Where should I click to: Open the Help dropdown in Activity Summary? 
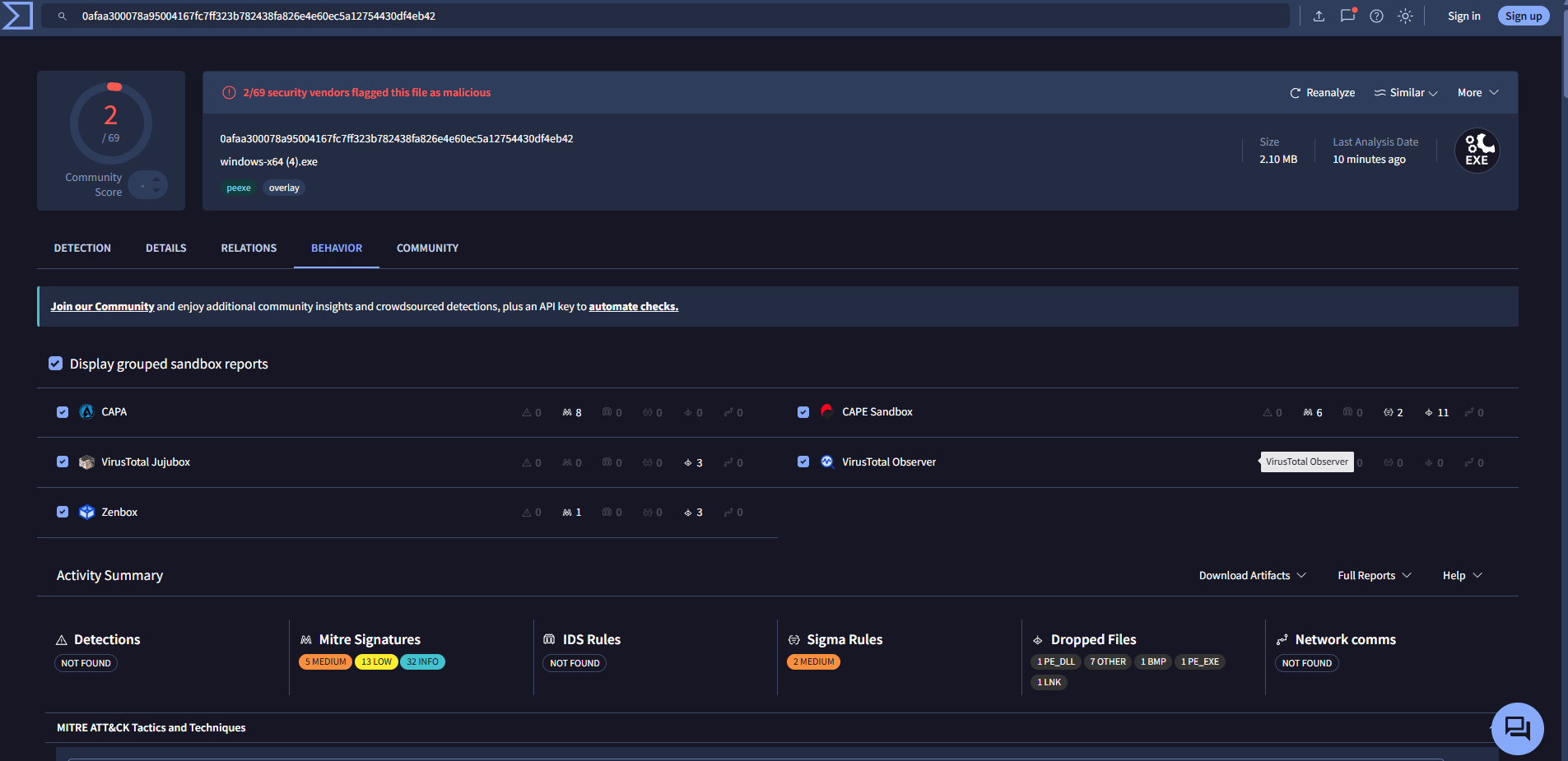[x=1462, y=575]
